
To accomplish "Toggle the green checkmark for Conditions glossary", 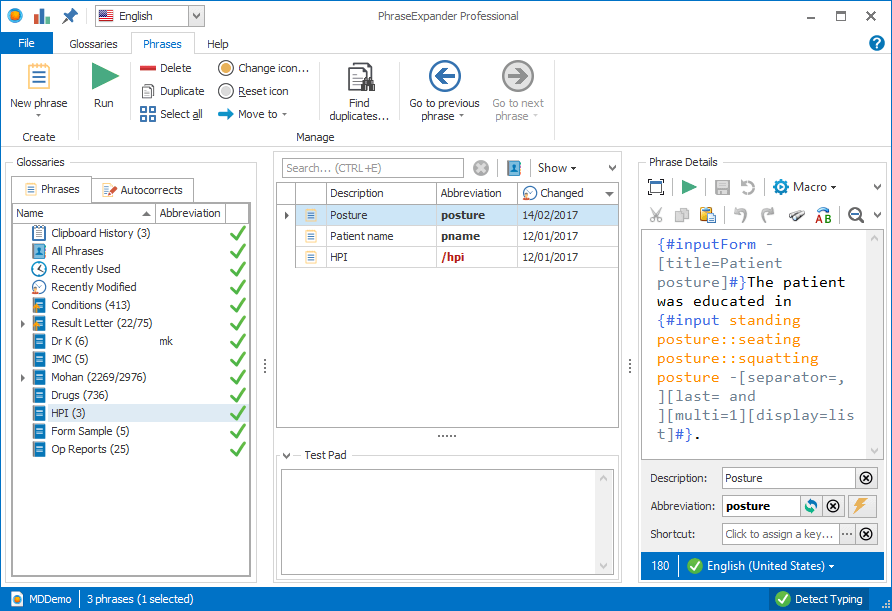I will click(238, 306).
